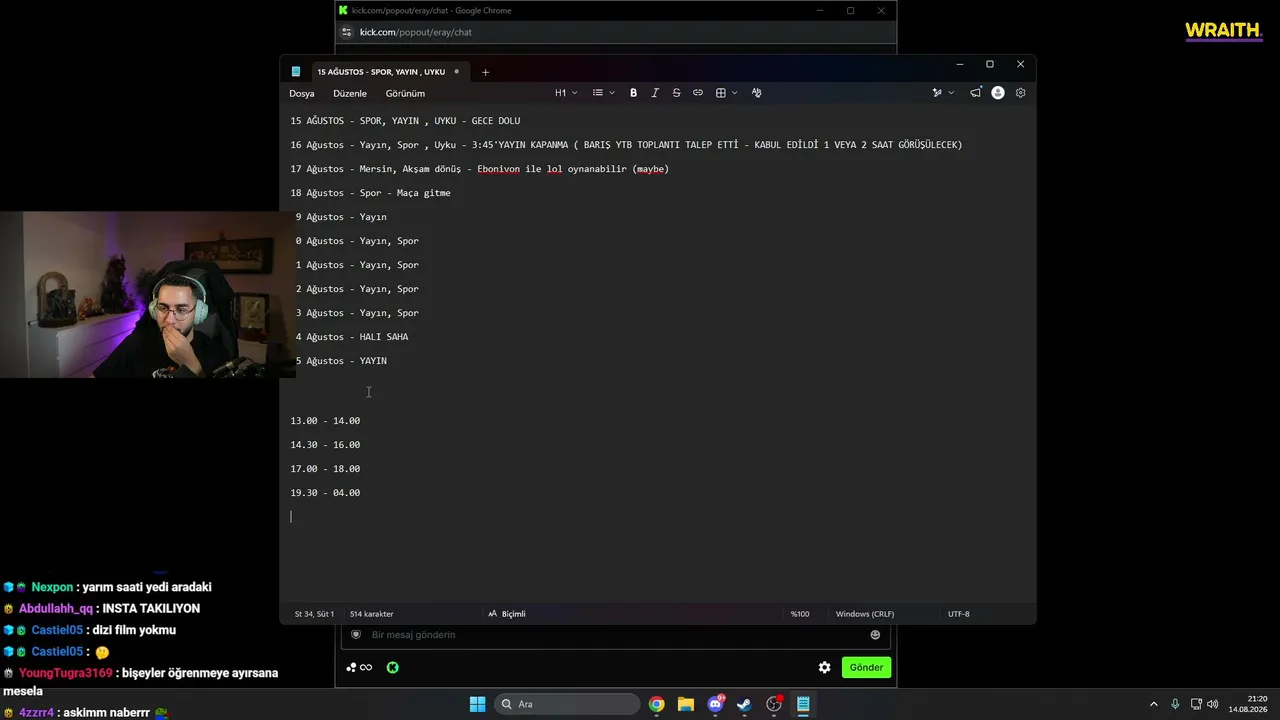Click the username Nexpon in stream chat
1280x720 pixels.
(x=52, y=587)
